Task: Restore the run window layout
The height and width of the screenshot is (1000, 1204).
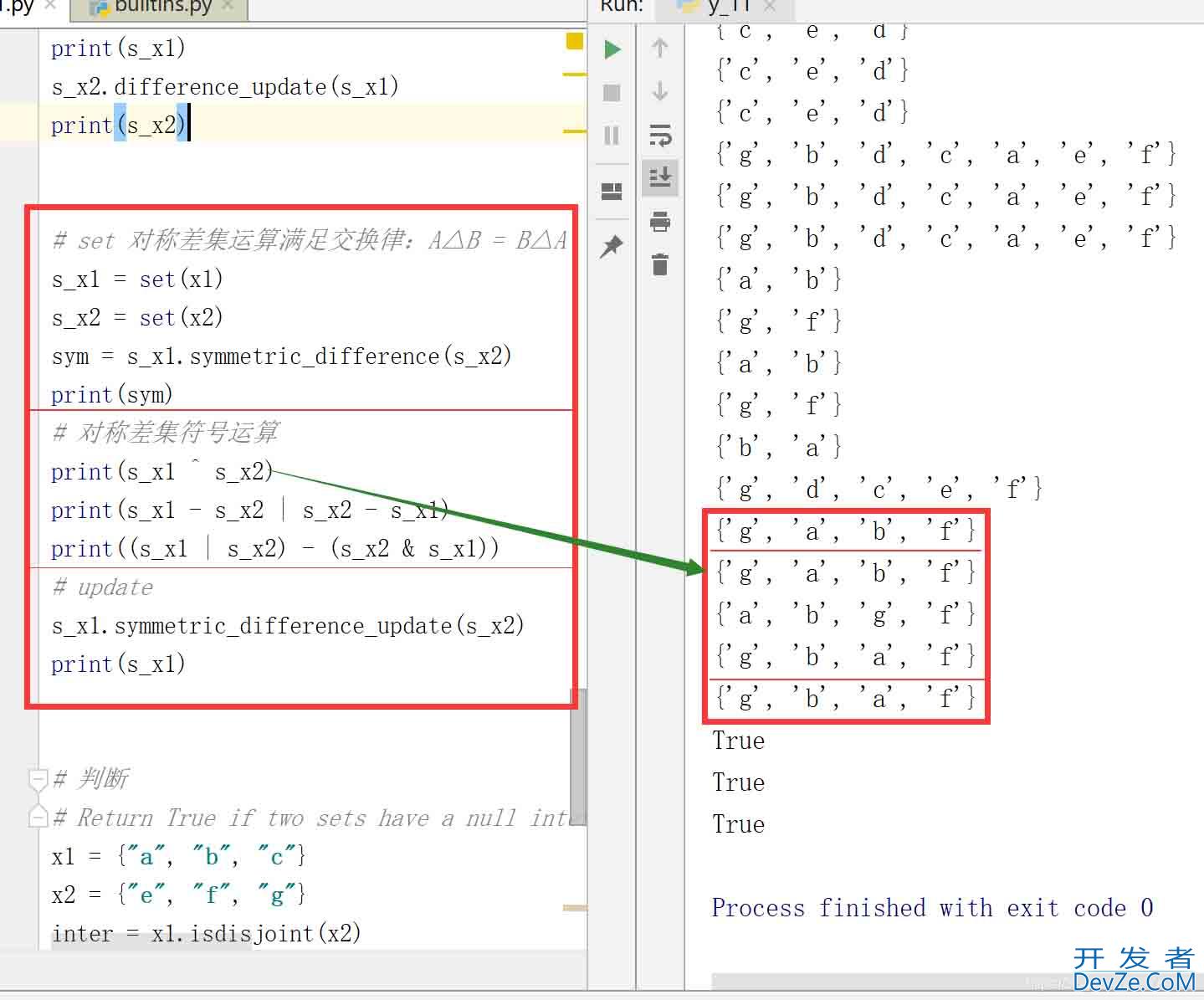Action: tap(612, 192)
